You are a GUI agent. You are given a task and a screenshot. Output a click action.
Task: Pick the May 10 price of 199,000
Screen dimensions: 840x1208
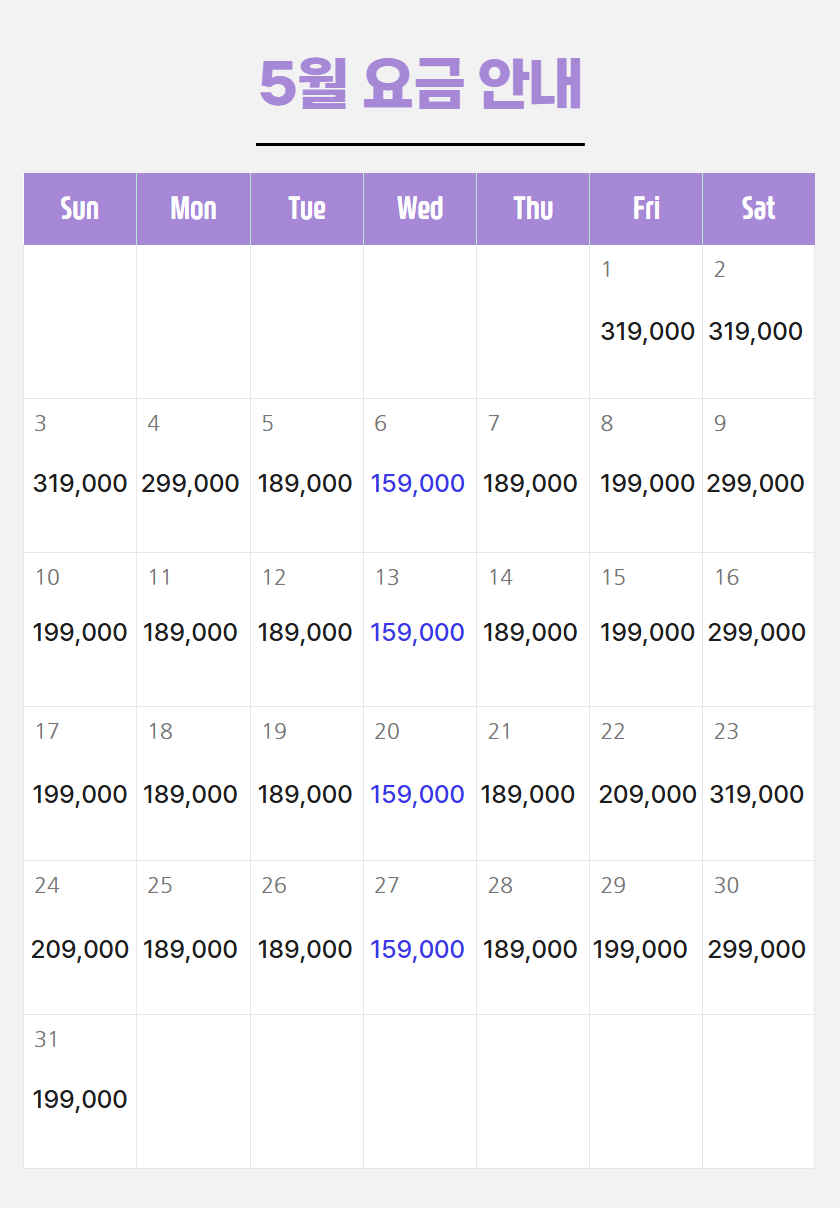(80, 632)
